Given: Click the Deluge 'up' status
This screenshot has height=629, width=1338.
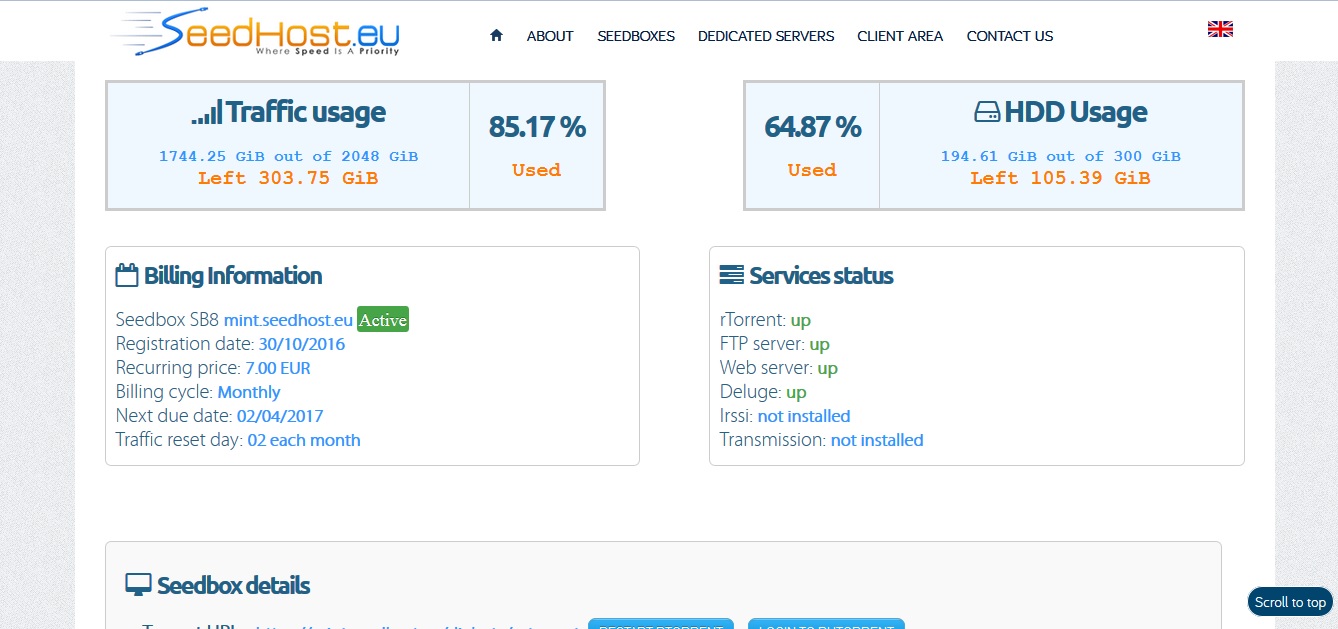Looking at the screenshot, I should click(796, 393).
